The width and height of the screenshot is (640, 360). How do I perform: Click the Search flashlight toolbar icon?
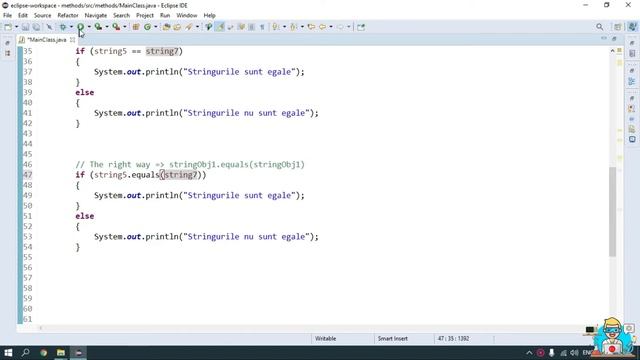(189, 27)
